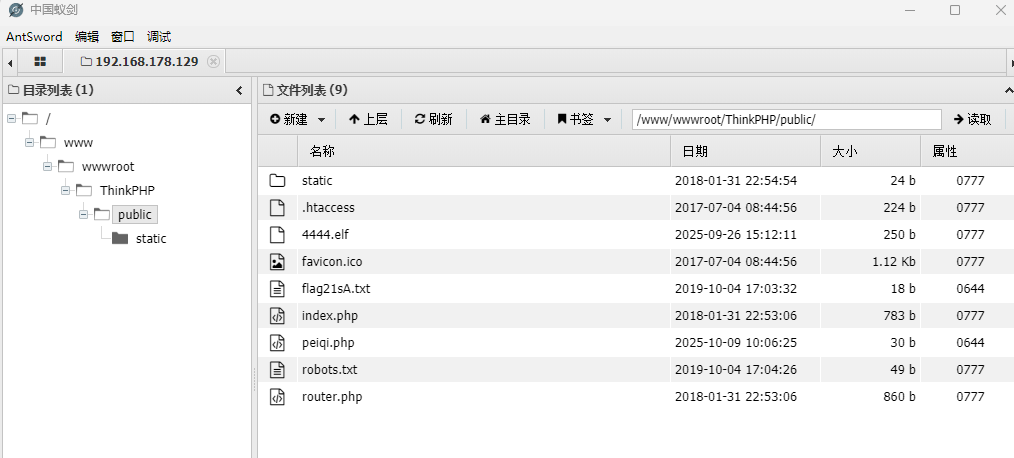This screenshot has width=1014, height=458.
Task: Click the 4444.elf file icon
Action: tap(277, 234)
